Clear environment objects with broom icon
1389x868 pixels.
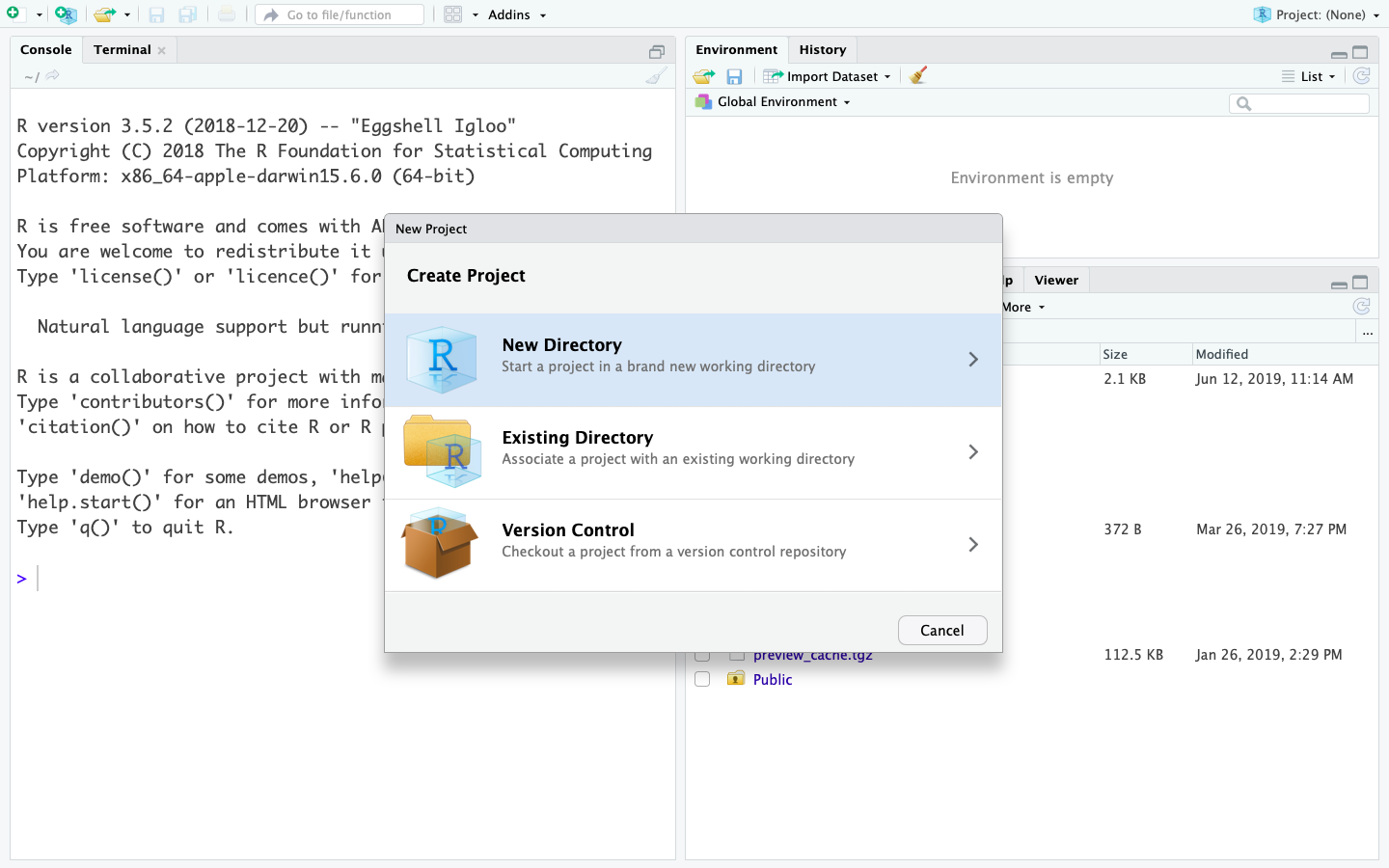coord(918,75)
